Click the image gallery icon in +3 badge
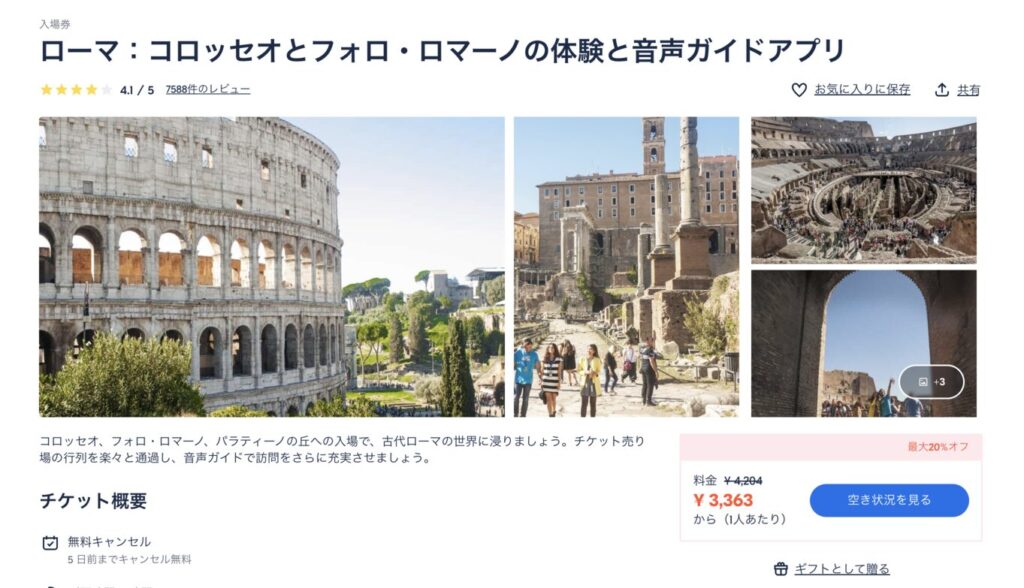The width and height of the screenshot is (1024, 588). [923, 382]
